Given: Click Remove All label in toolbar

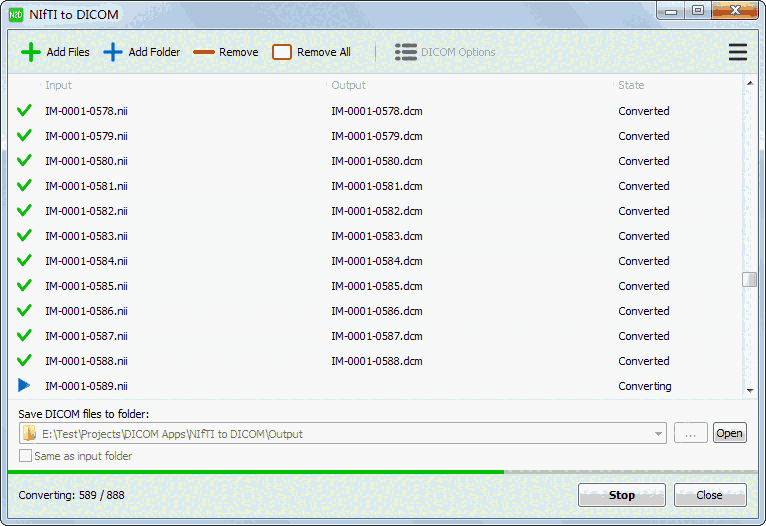Looking at the screenshot, I should [x=323, y=52].
